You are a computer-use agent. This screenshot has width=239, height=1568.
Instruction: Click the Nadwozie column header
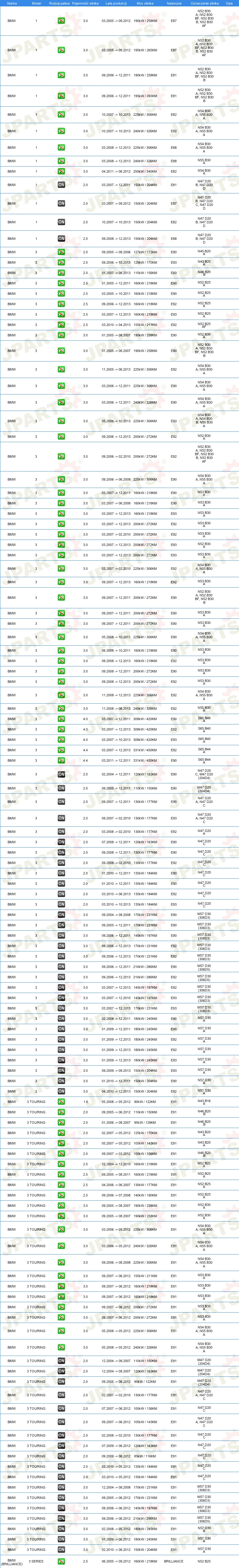tap(174, 3)
